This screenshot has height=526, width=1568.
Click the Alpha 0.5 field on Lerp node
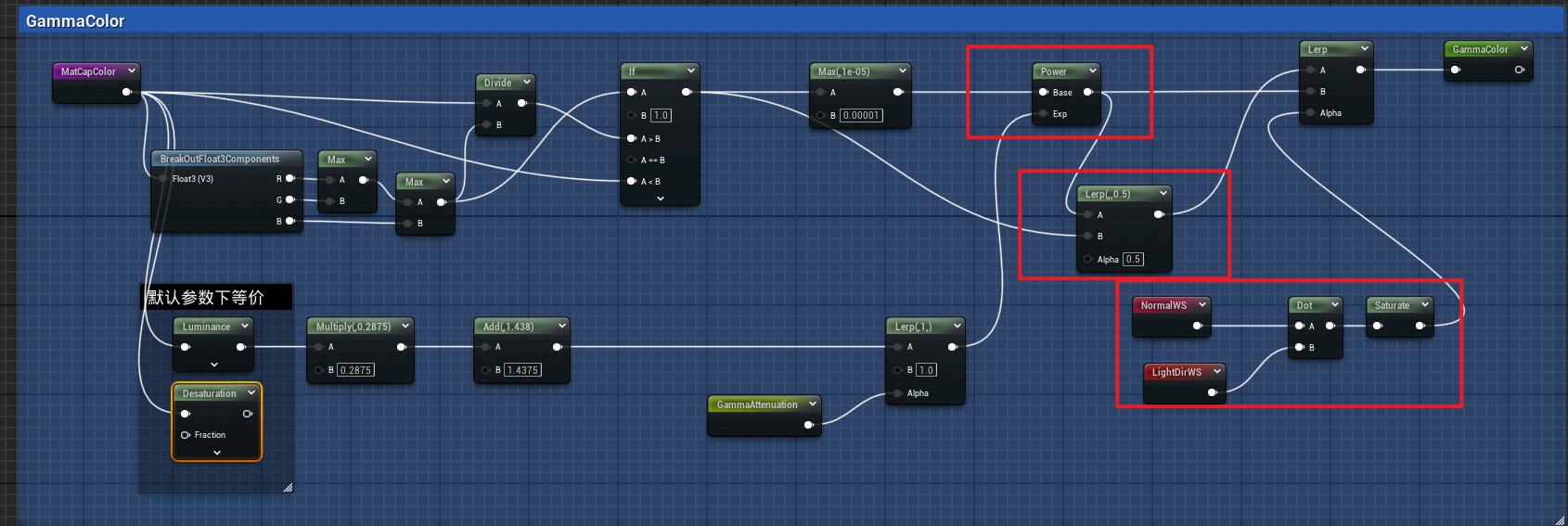[1133, 260]
